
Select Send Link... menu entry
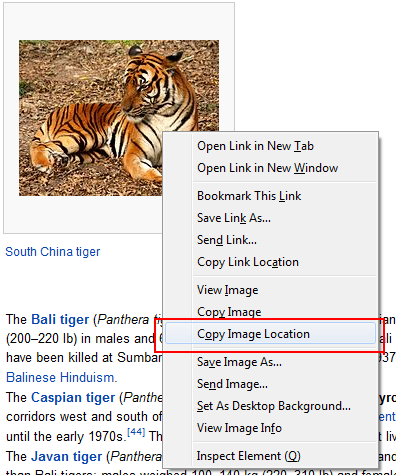[270, 240]
